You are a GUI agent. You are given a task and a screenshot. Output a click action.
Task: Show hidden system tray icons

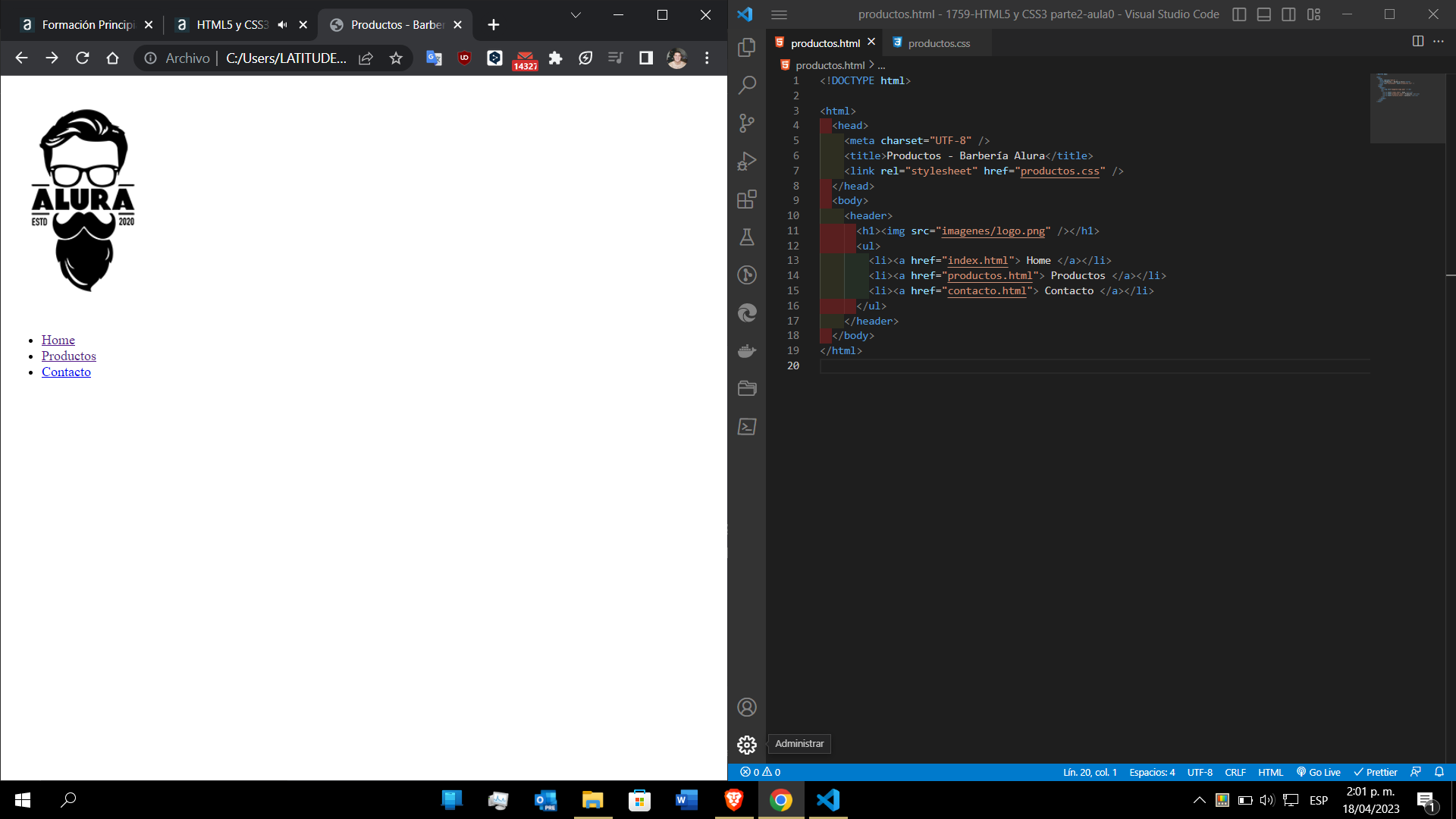point(1200,800)
